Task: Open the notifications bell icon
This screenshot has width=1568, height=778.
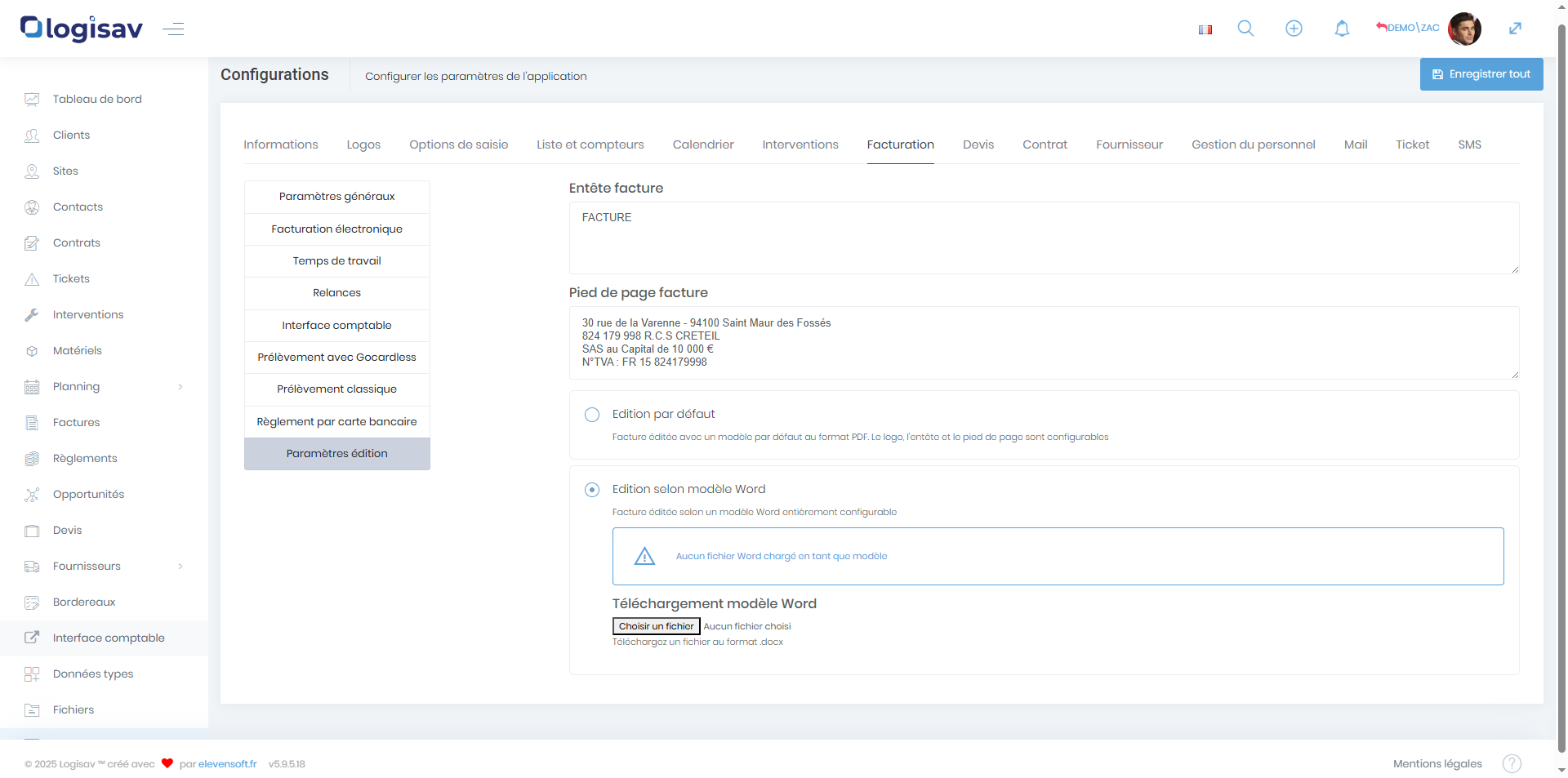Action: [x=1342, y=29]
